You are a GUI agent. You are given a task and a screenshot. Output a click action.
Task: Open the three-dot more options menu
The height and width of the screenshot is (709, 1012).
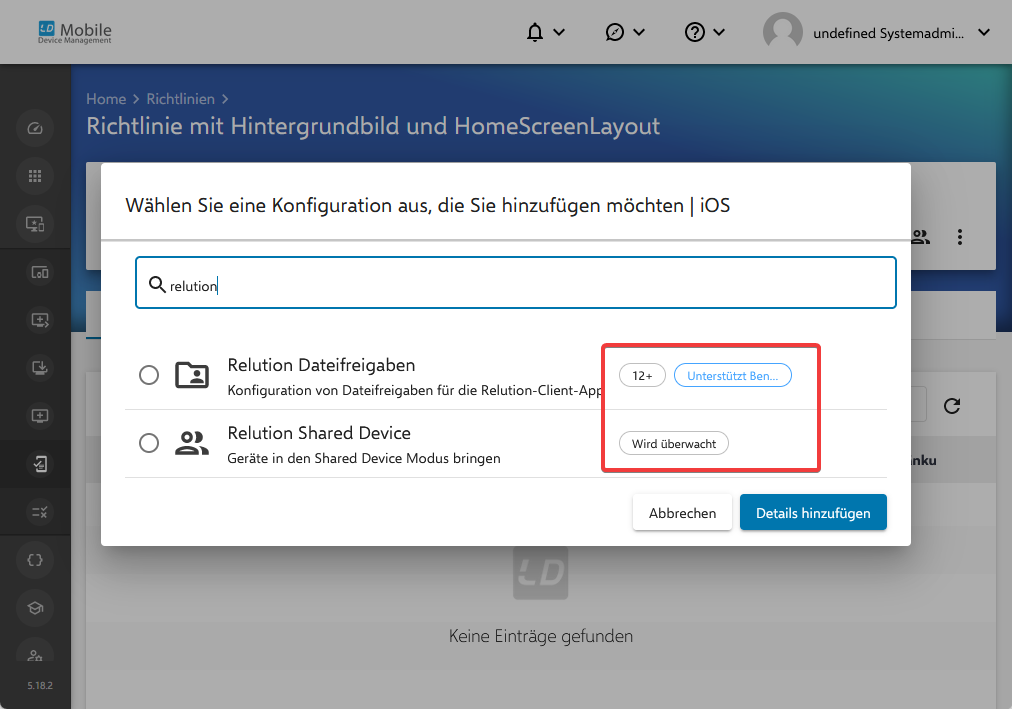[960, 237]
